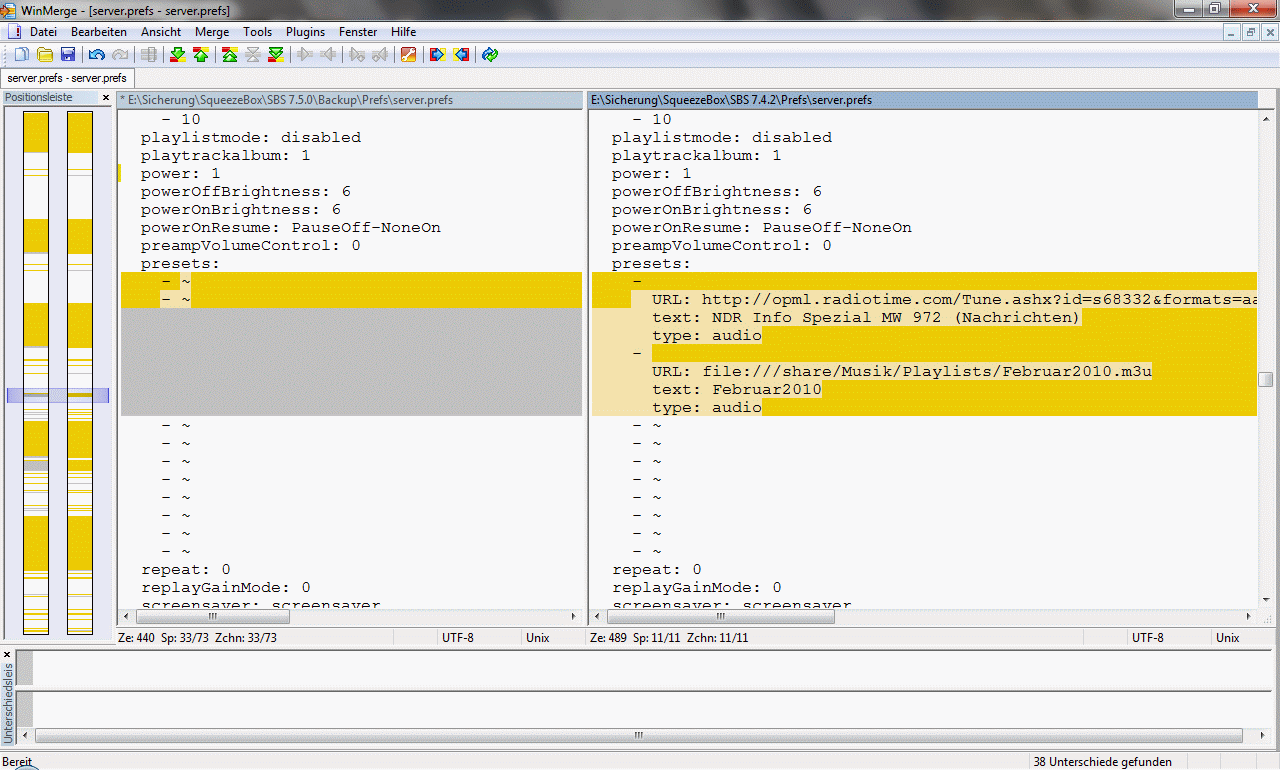Open the Merge menu
The width and height of the screenshot is (1280, 770).
[212, 32]
